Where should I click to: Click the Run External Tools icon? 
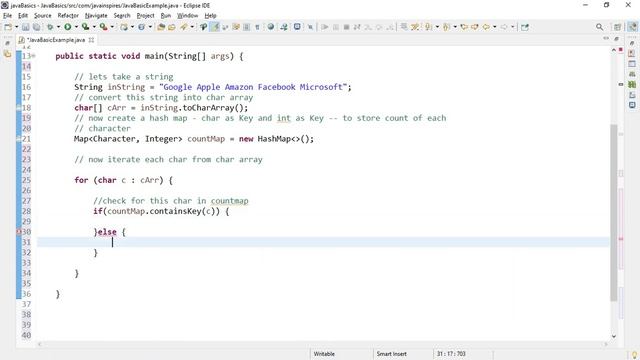click(x=104, y=27)
